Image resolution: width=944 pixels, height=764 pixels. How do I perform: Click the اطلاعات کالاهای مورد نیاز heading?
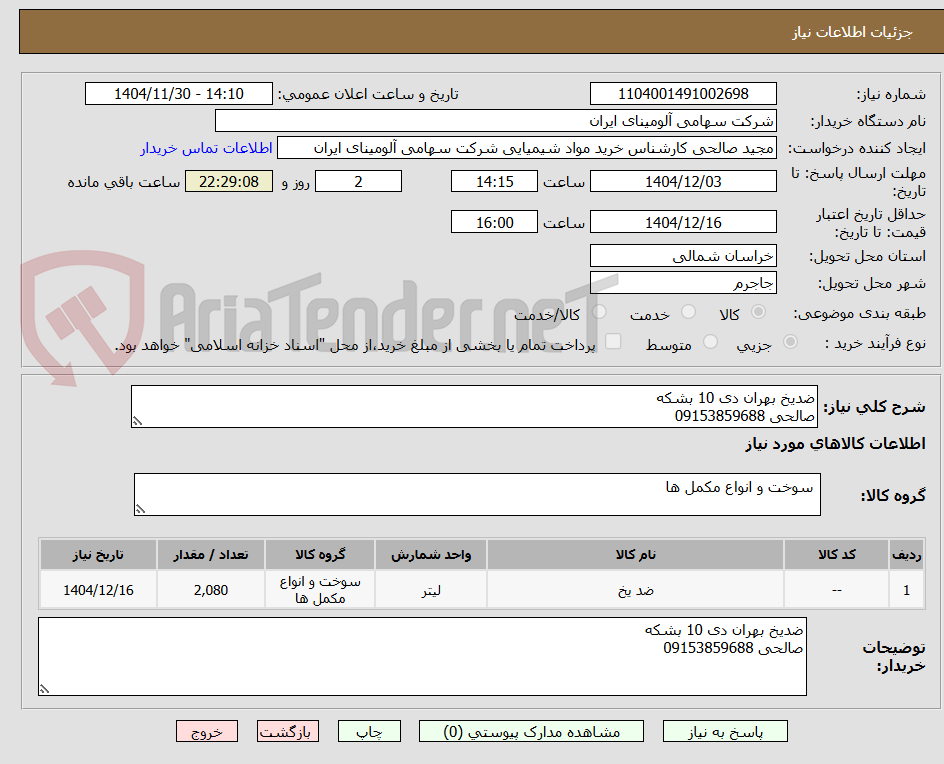(x=835, y=444)
